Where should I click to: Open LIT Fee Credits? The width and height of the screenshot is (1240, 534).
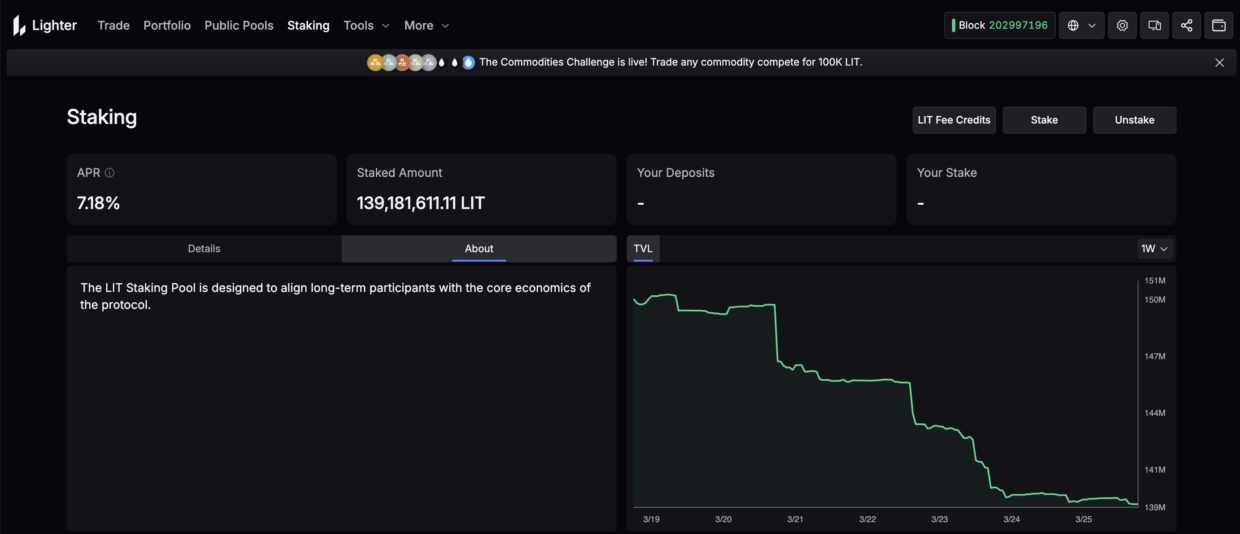tap(954, 120)
